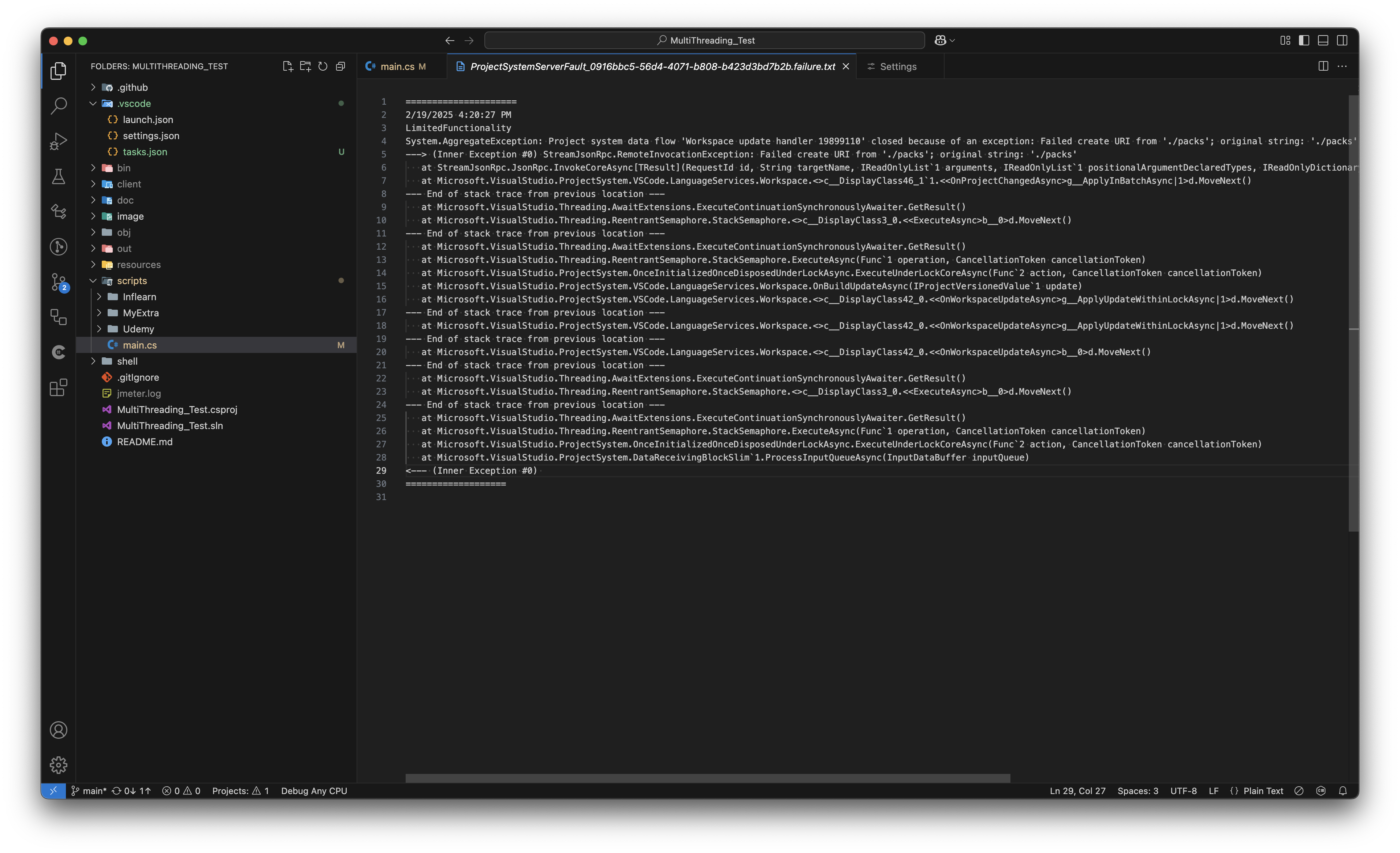Click Debug Any CPU in status bar
Viewport: 1400px width, 853px height.
click(x=314, y=790)
